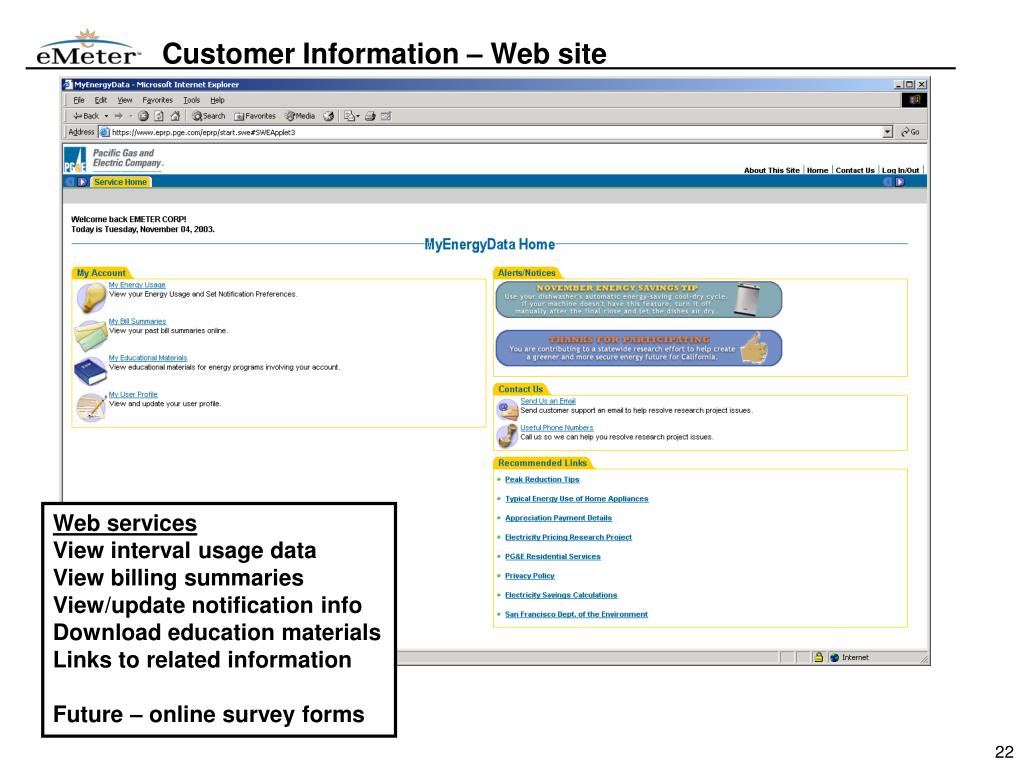
Task: Click the Home link in the page header
Action: (817, 170)
